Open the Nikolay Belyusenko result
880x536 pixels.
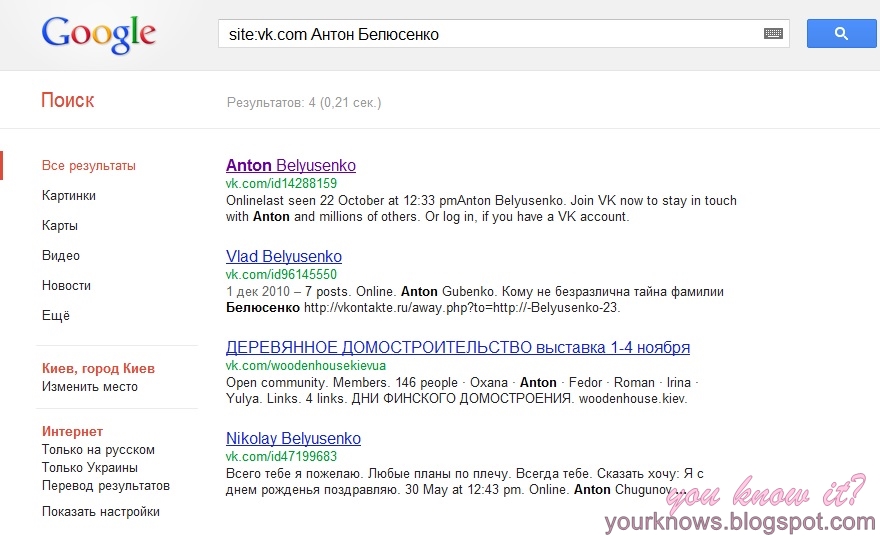293,439
